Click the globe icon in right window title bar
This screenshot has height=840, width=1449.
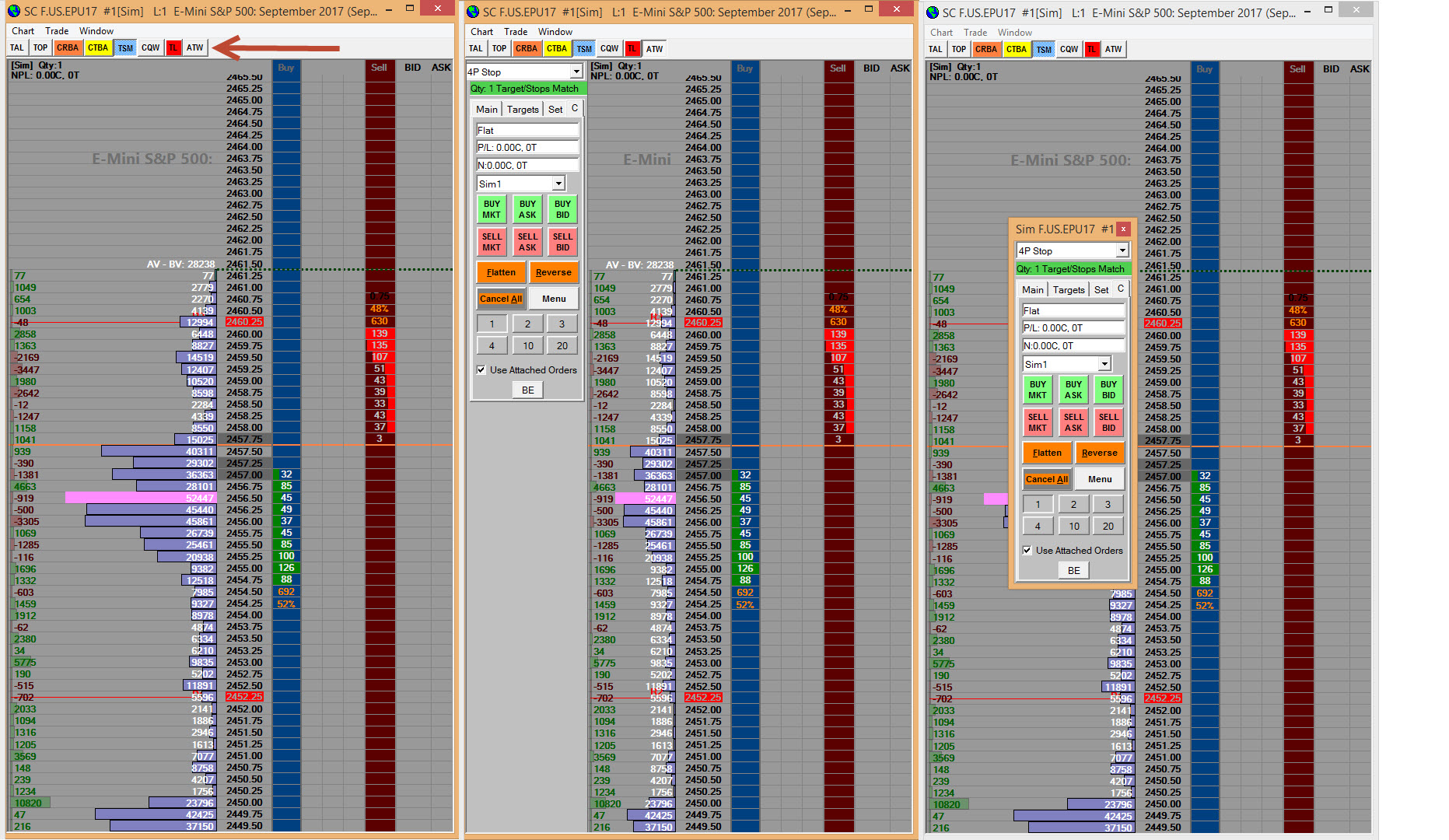click(x=933, y=13)
